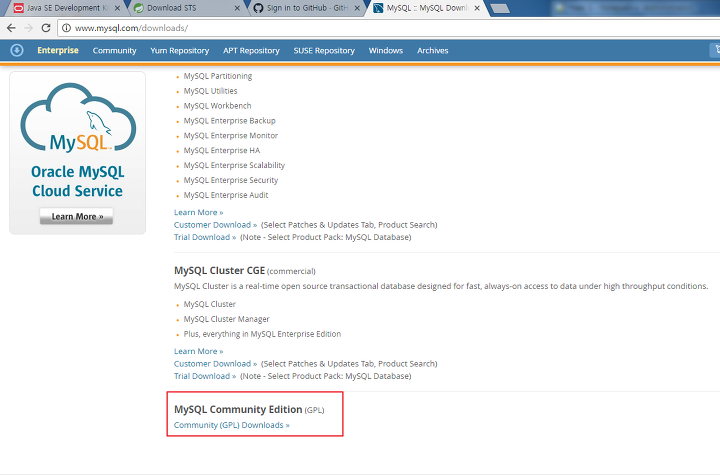Click Plus, everything in Enterprise Edition item

262,334
